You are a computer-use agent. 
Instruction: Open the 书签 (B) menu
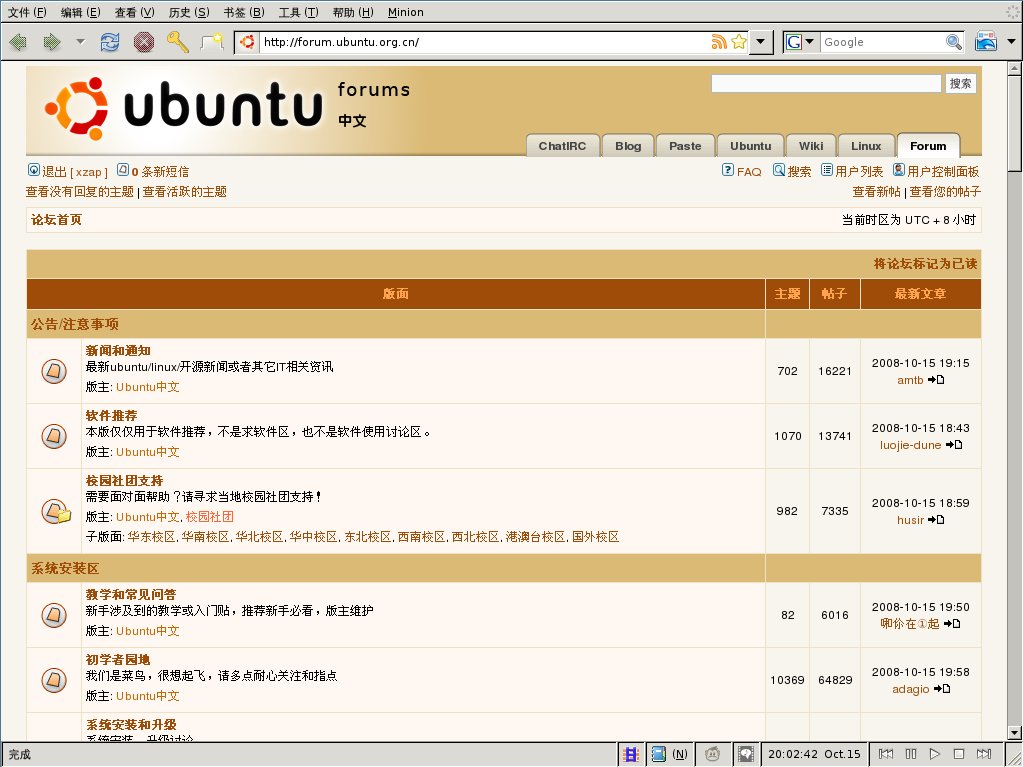[x=244, y=12]
